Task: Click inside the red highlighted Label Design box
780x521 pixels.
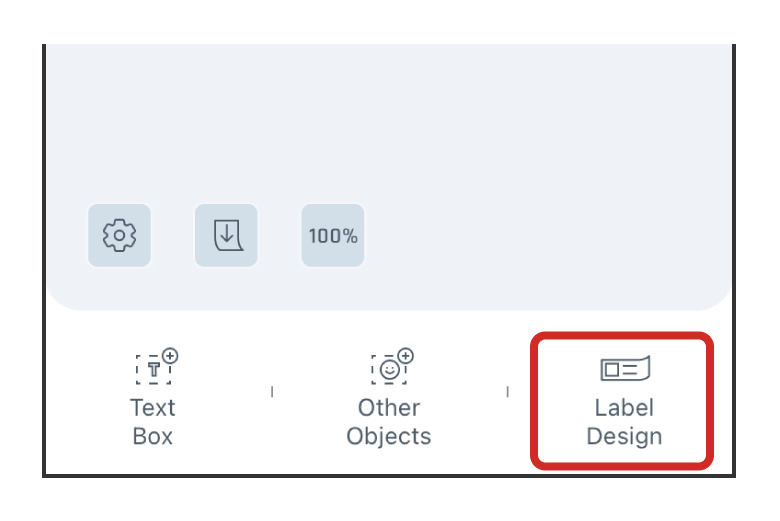Action: tap(624, 400)
